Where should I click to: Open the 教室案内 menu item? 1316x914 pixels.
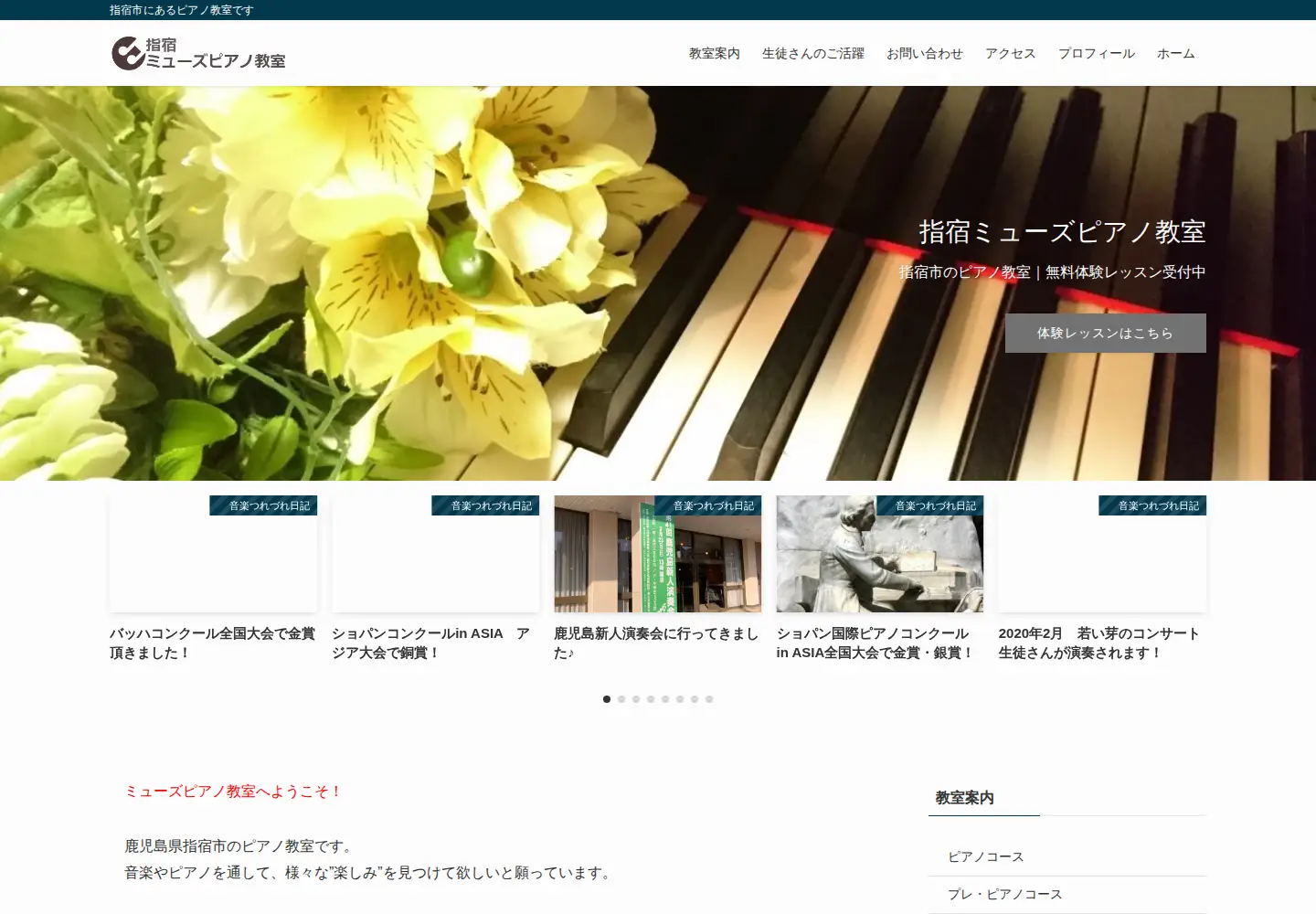coord(715,54)
